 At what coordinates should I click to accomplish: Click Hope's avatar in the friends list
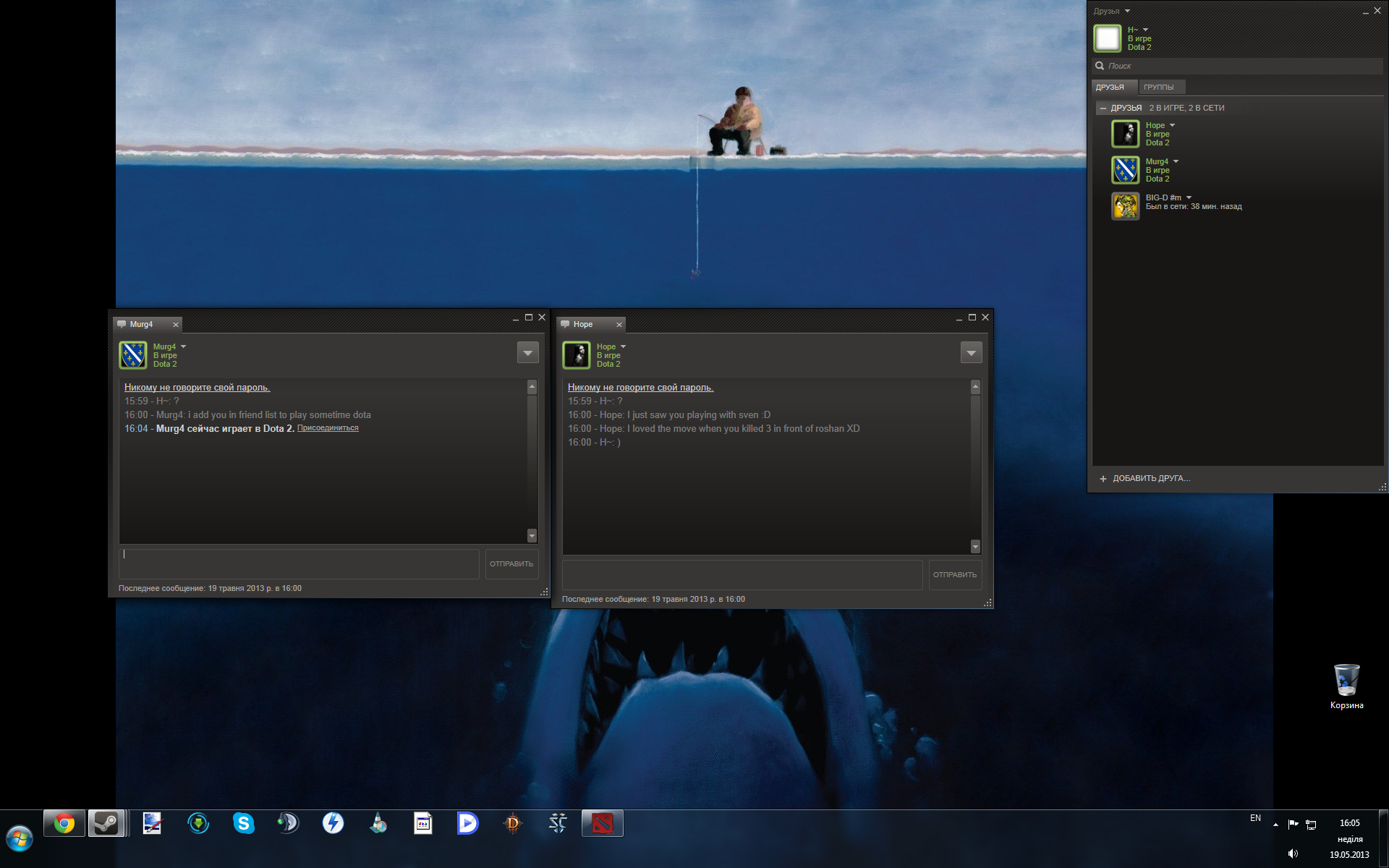pyautogui.click(x=1125, y=134)
